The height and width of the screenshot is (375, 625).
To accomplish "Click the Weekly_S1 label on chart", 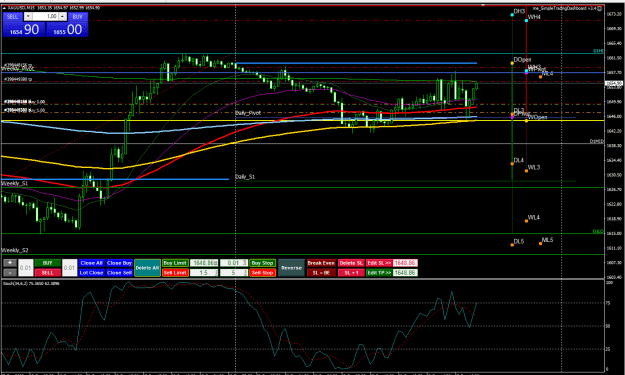I will point(15,183).
